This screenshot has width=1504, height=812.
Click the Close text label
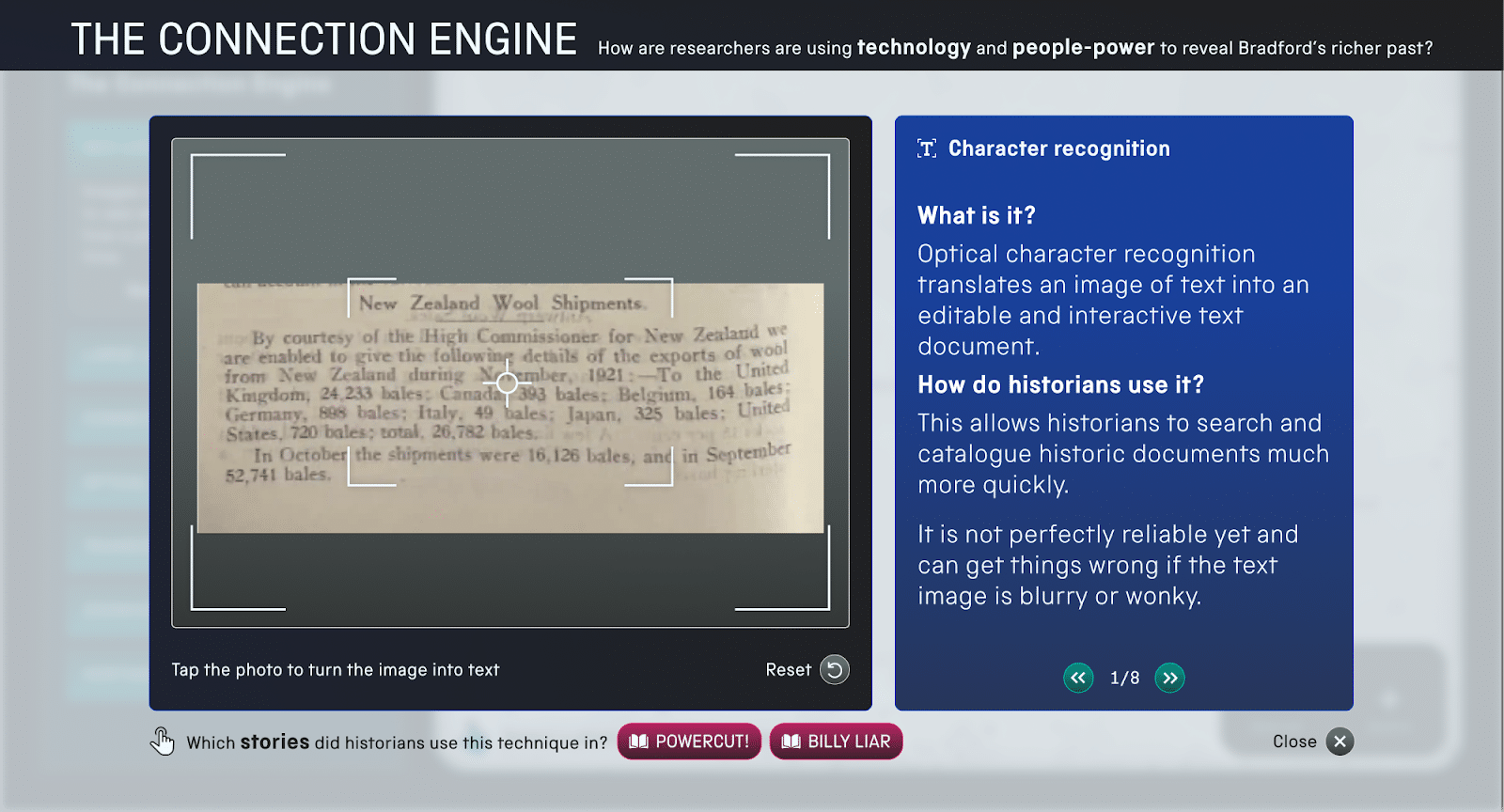[1294, 742]
